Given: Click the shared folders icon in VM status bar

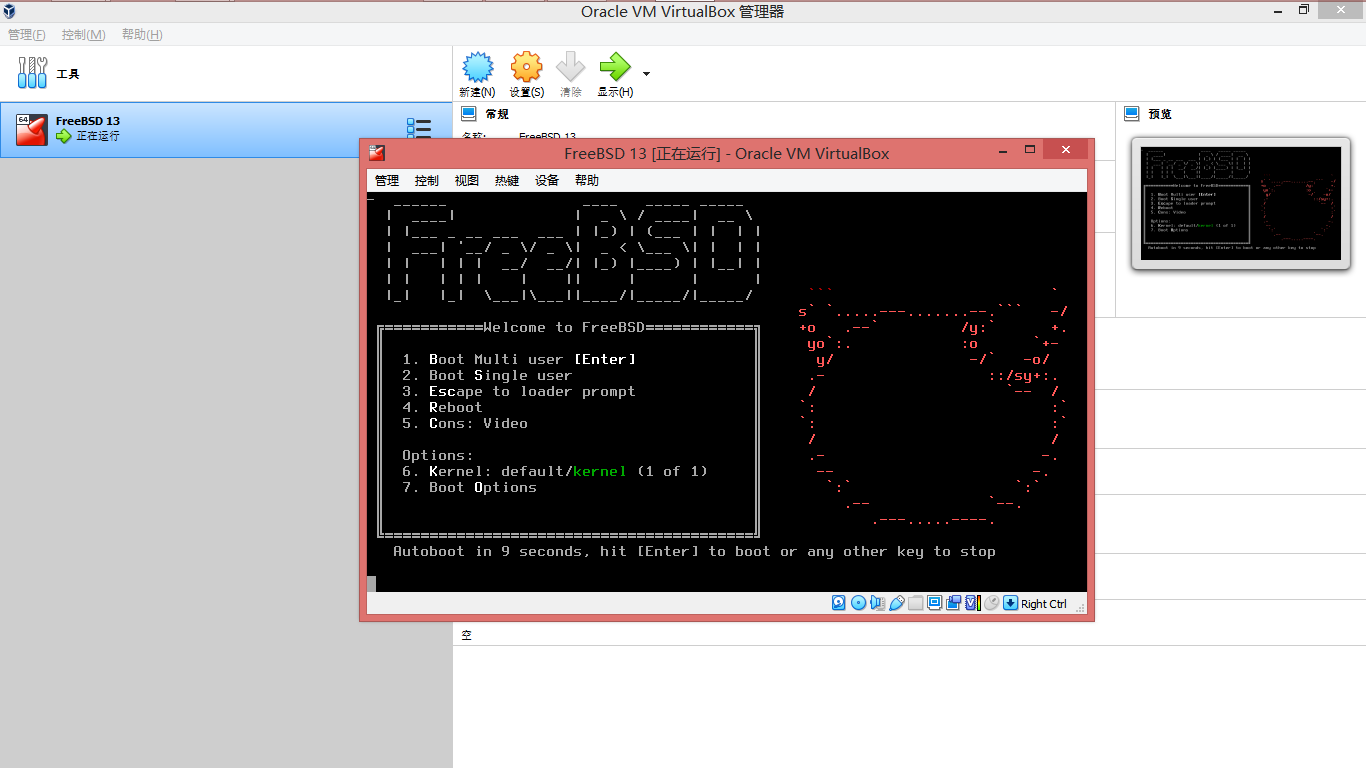Looking at the screenshot, I should [915, 602].
